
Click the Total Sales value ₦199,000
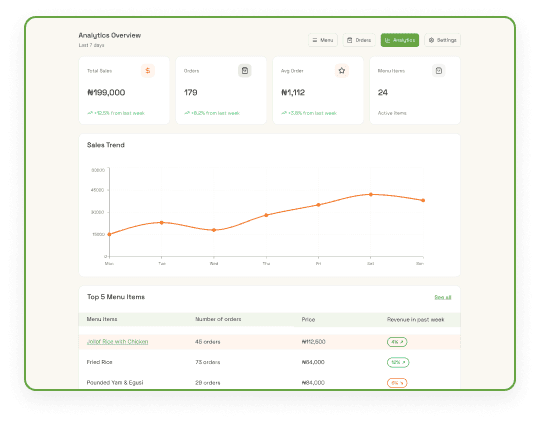coord(106,92)
